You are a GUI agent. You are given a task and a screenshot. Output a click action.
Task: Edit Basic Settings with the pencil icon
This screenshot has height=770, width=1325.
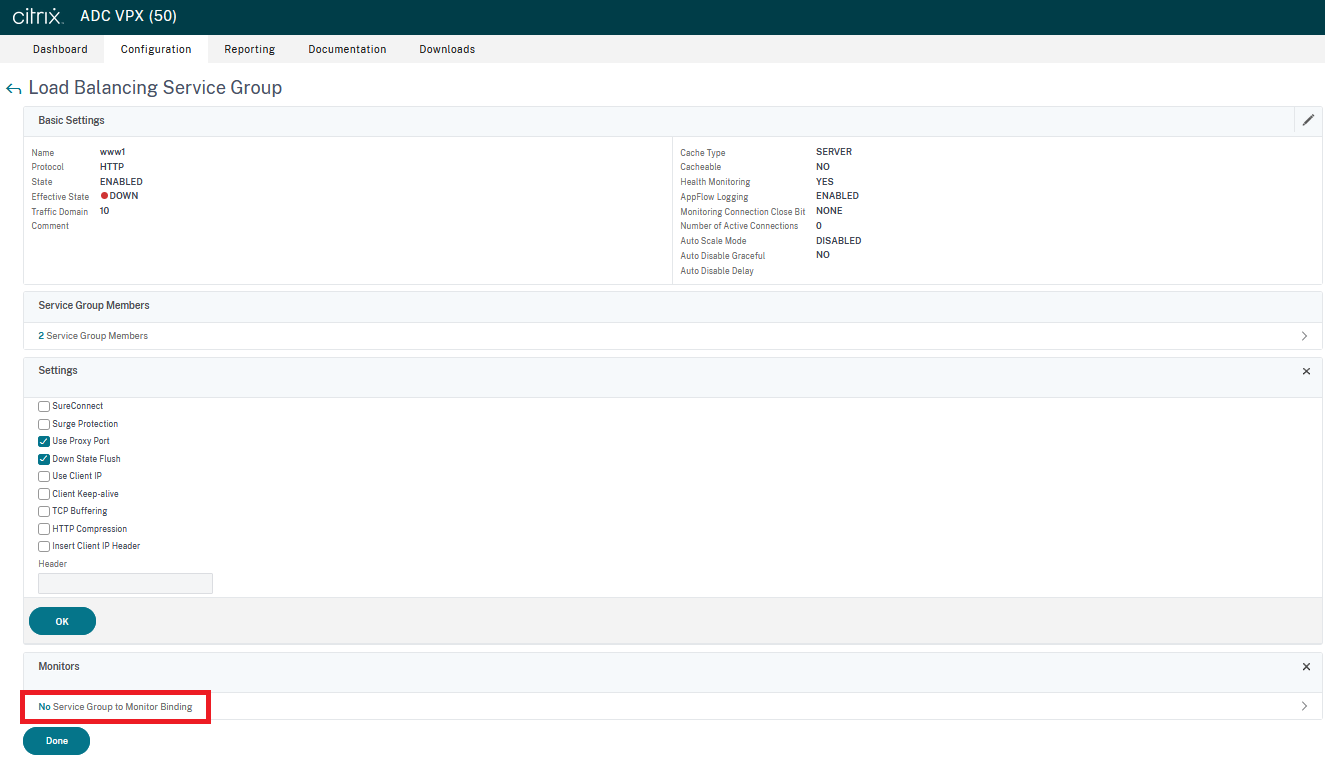pos(1308,120)
